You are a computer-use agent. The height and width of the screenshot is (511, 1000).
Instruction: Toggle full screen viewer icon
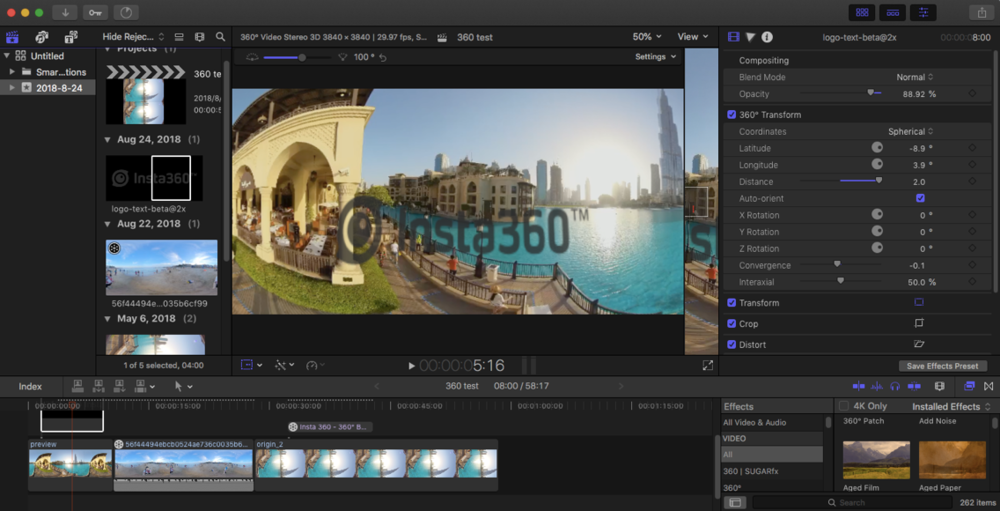pyautogui.click(x=708, y=366)
